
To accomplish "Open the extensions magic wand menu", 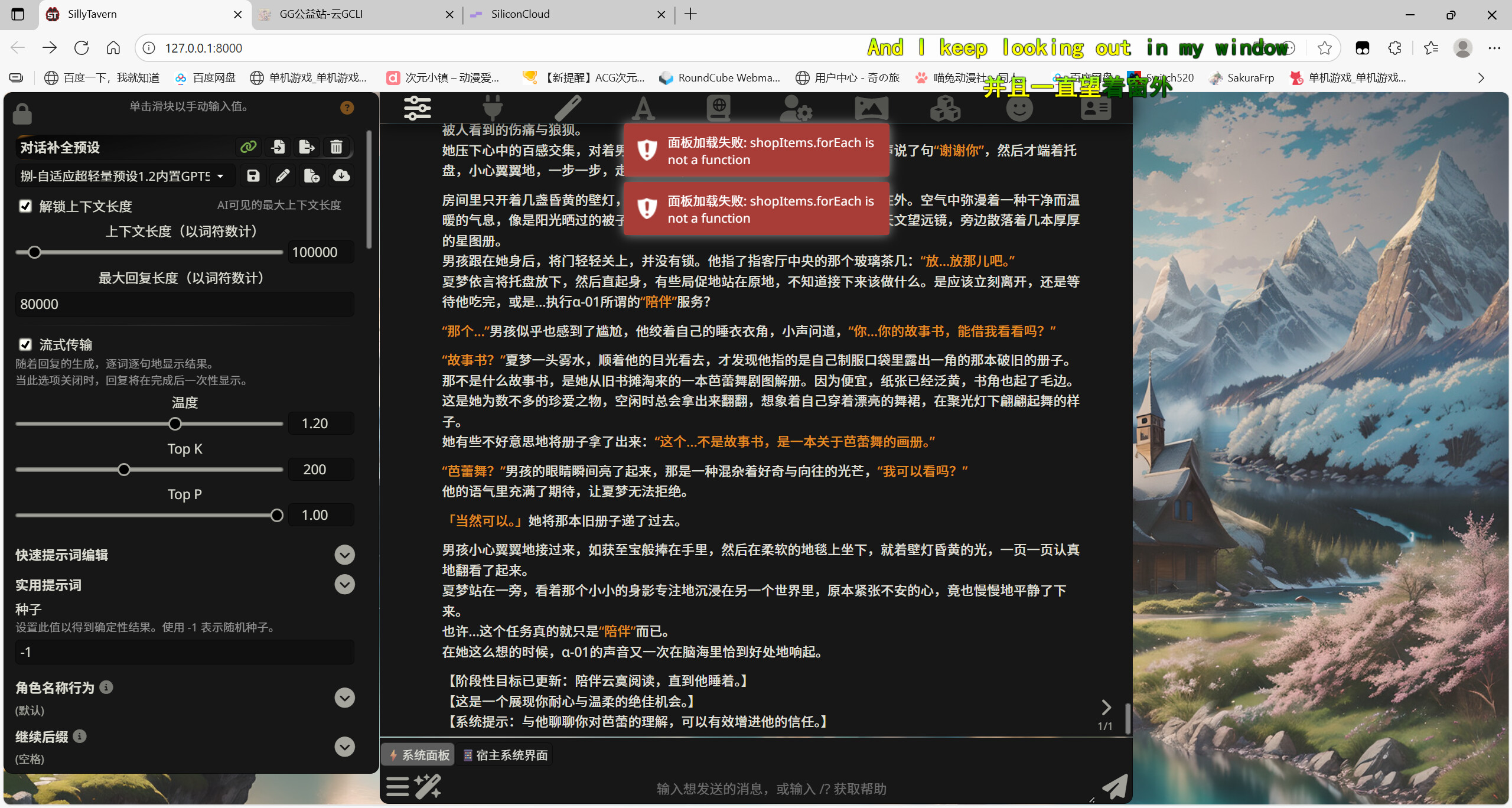I will point(428,787).
